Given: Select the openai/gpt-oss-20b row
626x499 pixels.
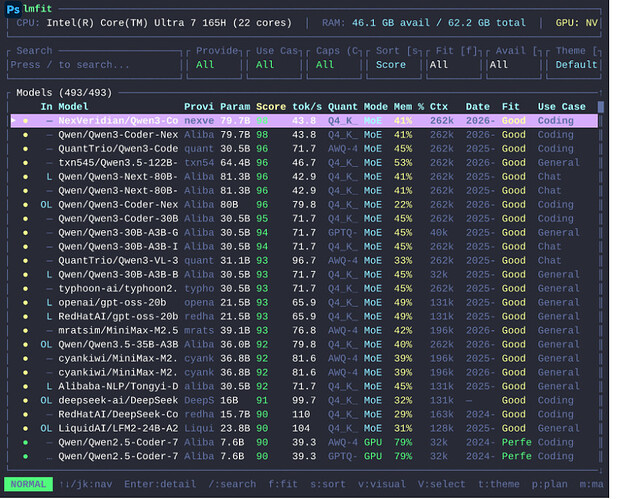Looking at the screenshot, I should coord(304,303).
